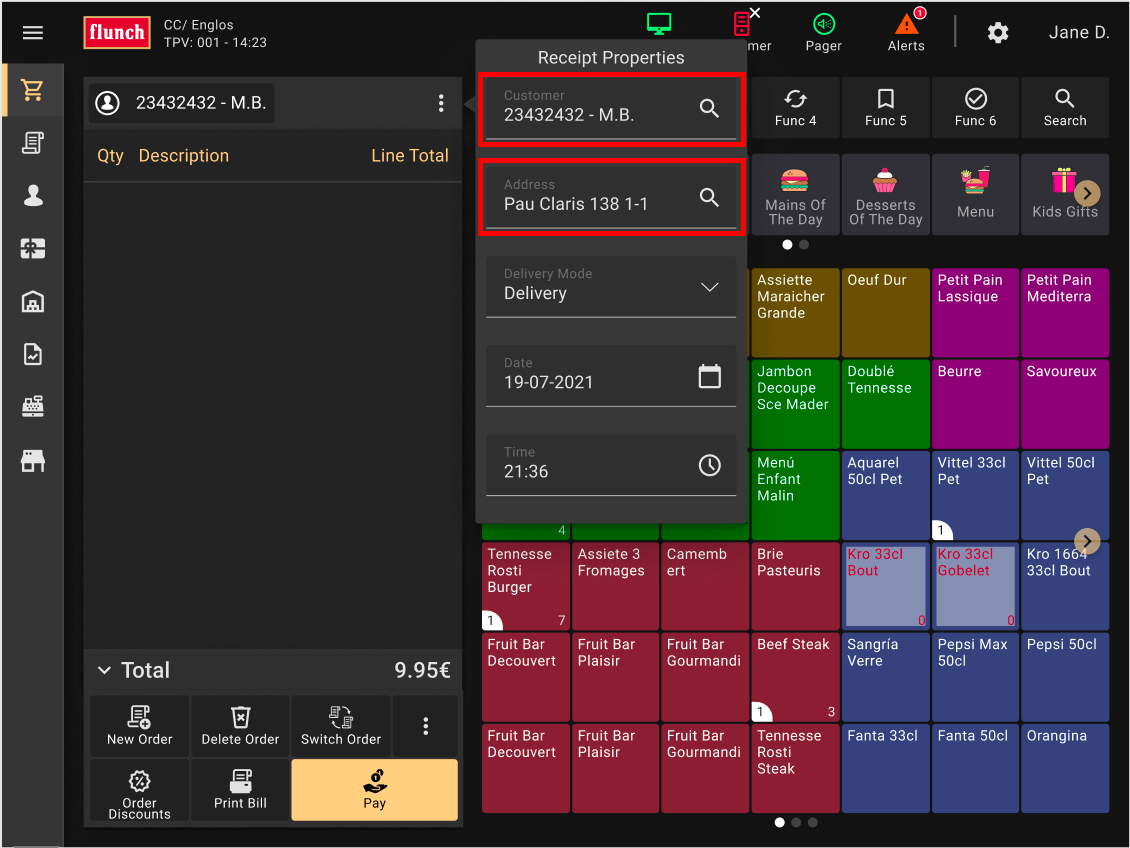Image resolution: width=1130 pixels, height=848 pixels.
Task: Click the Print Bill button
Action: pyautogui.click(x=240, y=789)
